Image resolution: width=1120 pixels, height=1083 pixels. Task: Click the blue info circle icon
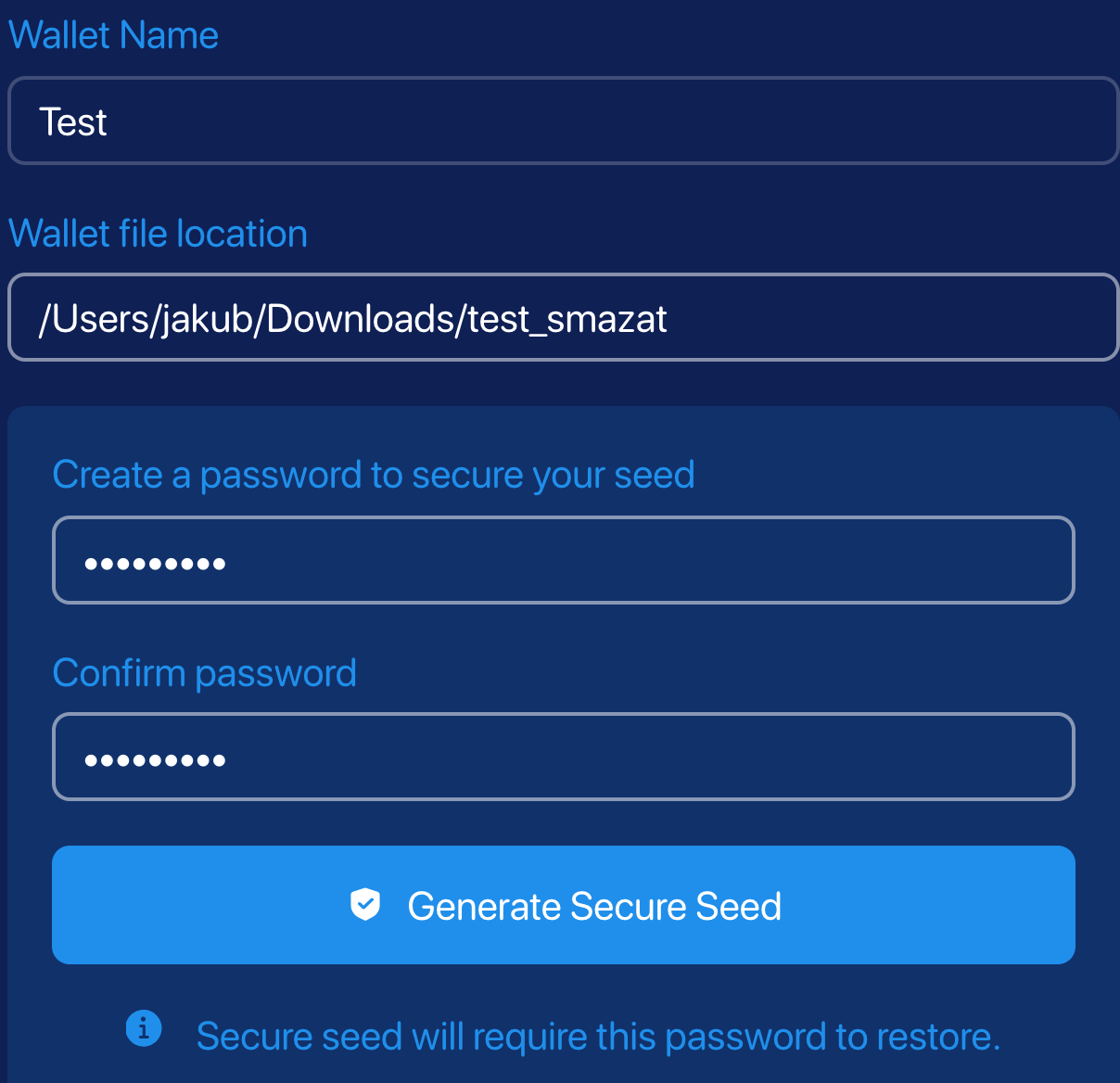[x=144, y=1028]
